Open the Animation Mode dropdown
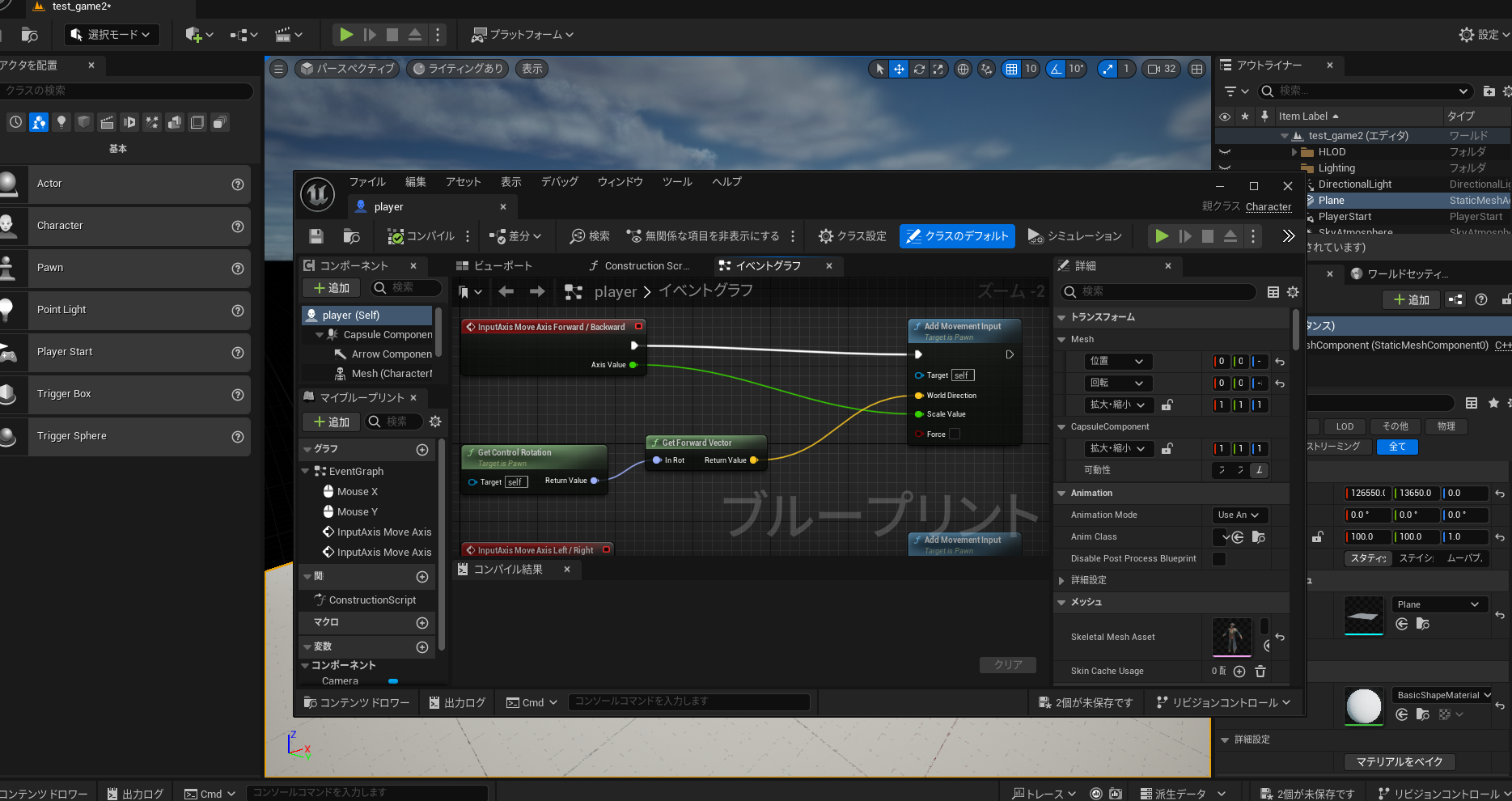The width and height of the screenshot is (1512, 801). [x=1239, y=515]
